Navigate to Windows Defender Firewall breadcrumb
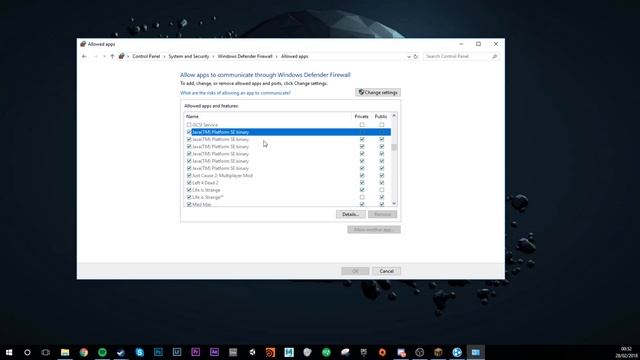640x360 pixels. click(245, 56)
